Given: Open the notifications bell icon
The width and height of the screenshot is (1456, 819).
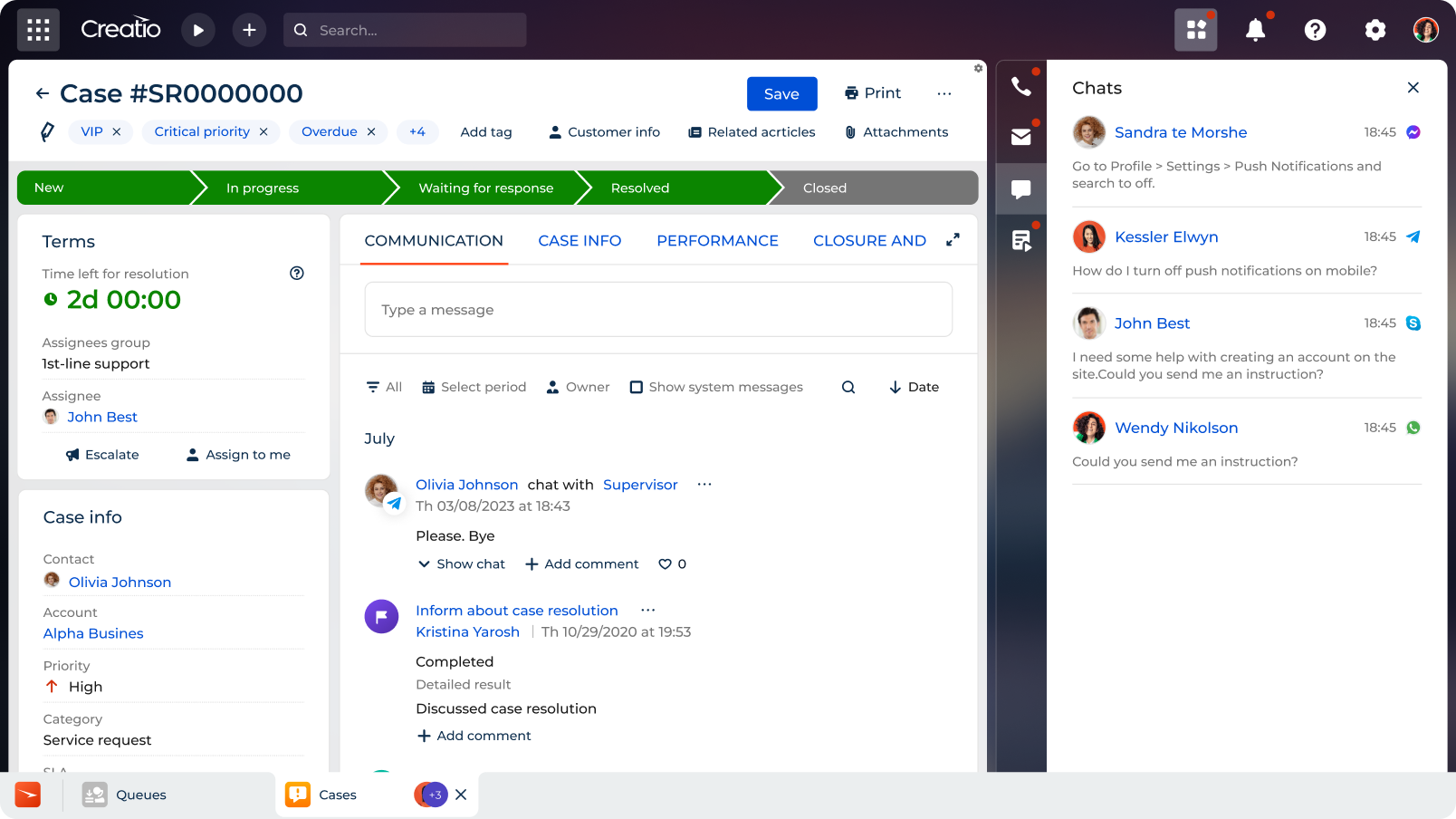Looking at the screenshot, I should 1255,30.
